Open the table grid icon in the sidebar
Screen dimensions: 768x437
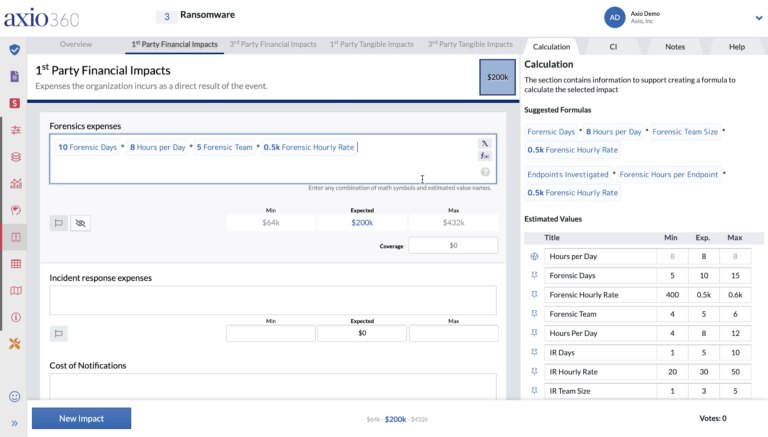click(16, 264)
